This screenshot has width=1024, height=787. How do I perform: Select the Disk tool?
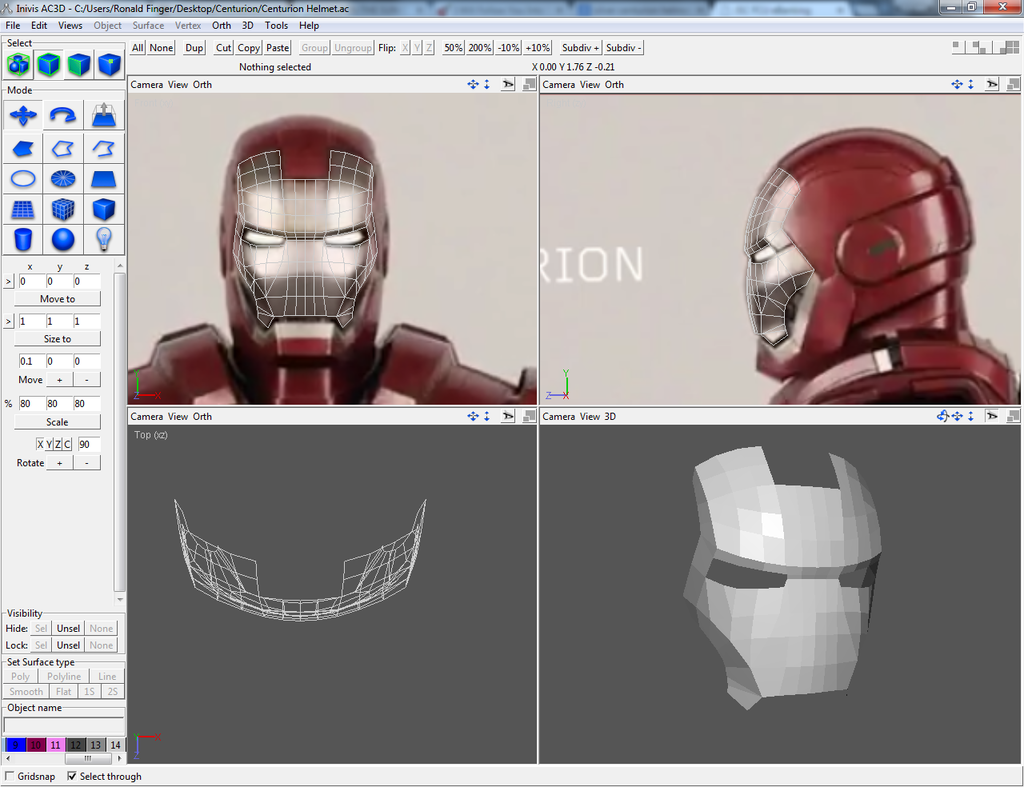(63, 179)
